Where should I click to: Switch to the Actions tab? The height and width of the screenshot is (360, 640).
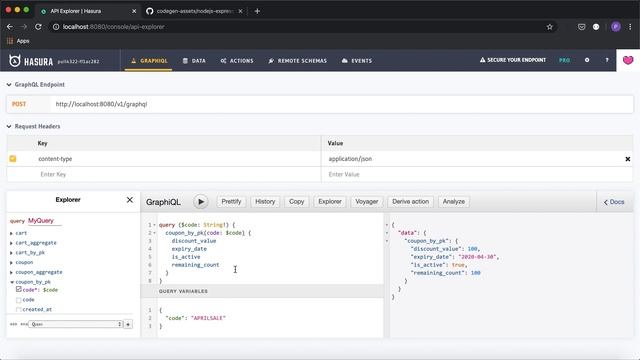pos(237,60)
